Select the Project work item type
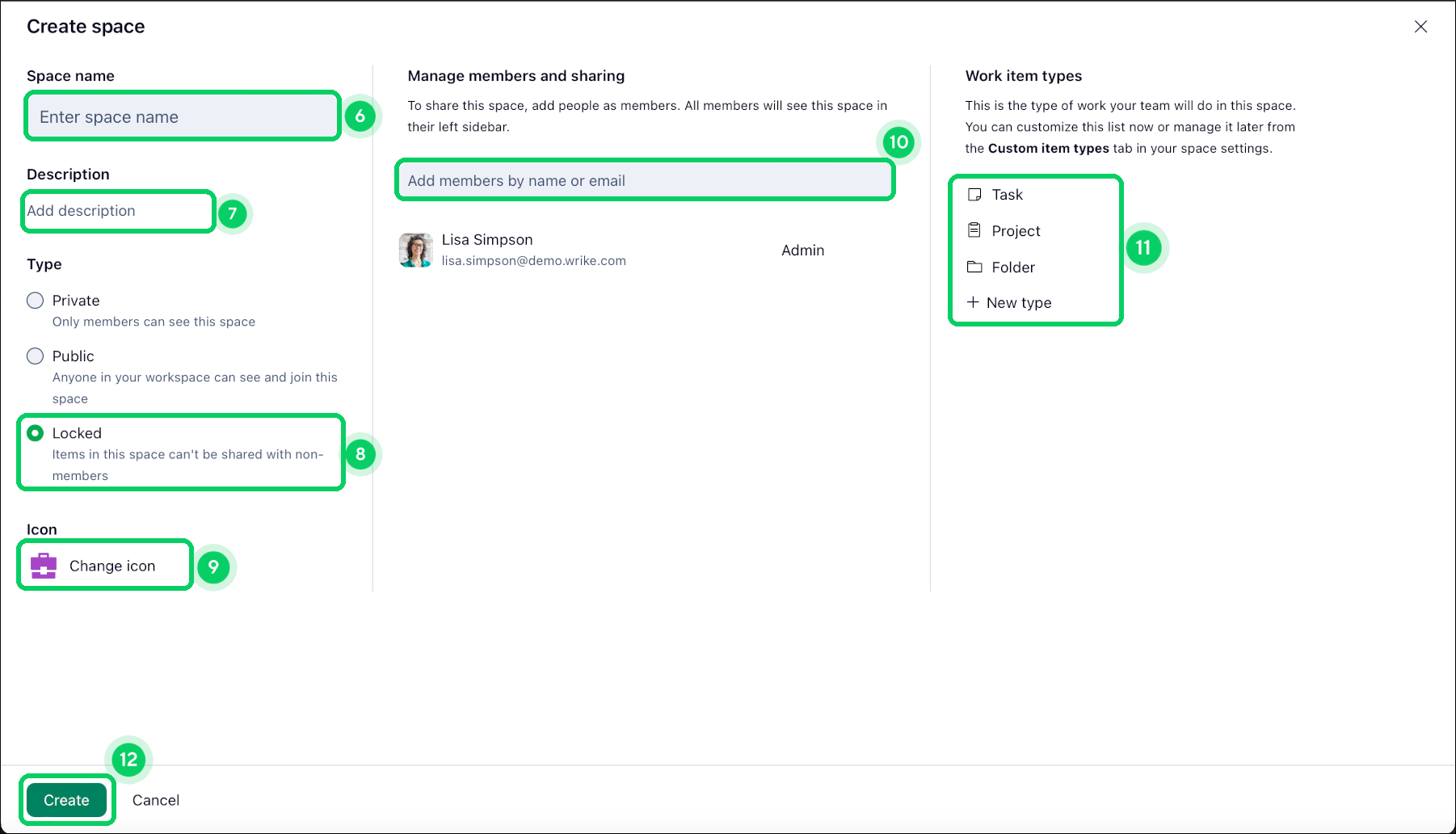This screenshot has width=1456, height=834. [x=1016, y=231]
